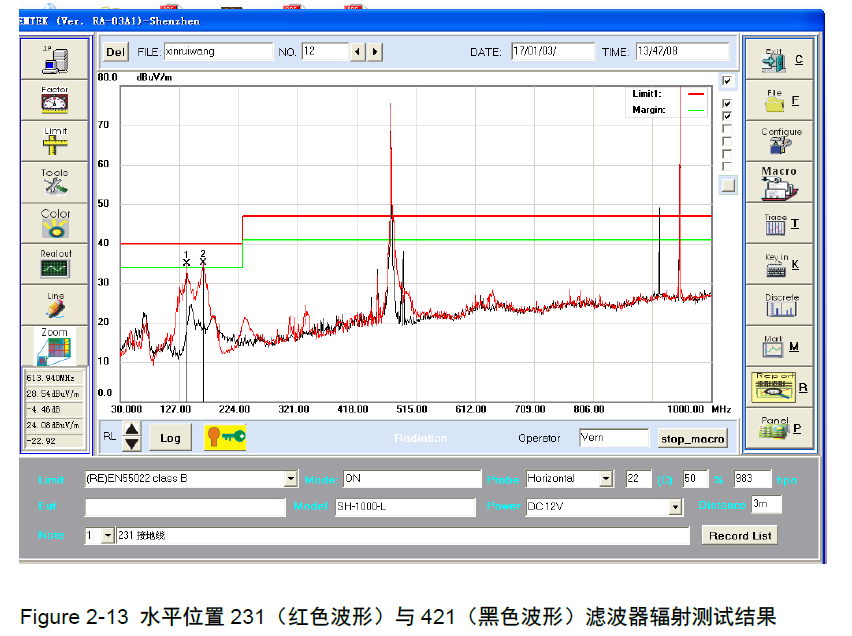Go to next record number arrow
The height and width of the screenshot is (636, 852).
click(375, 52)
